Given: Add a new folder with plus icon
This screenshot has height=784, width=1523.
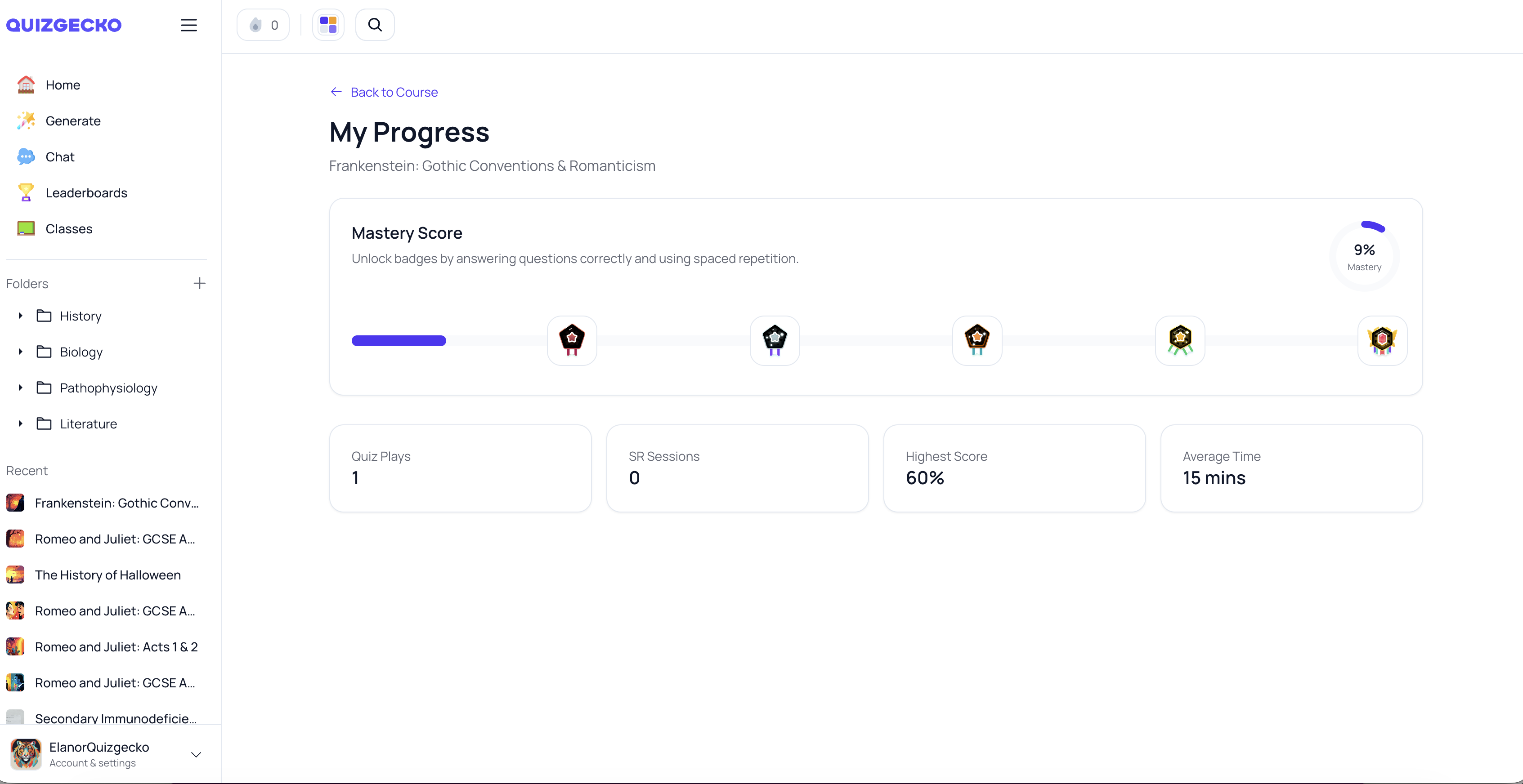Looking at the screenshot, I should pos(200,284).
